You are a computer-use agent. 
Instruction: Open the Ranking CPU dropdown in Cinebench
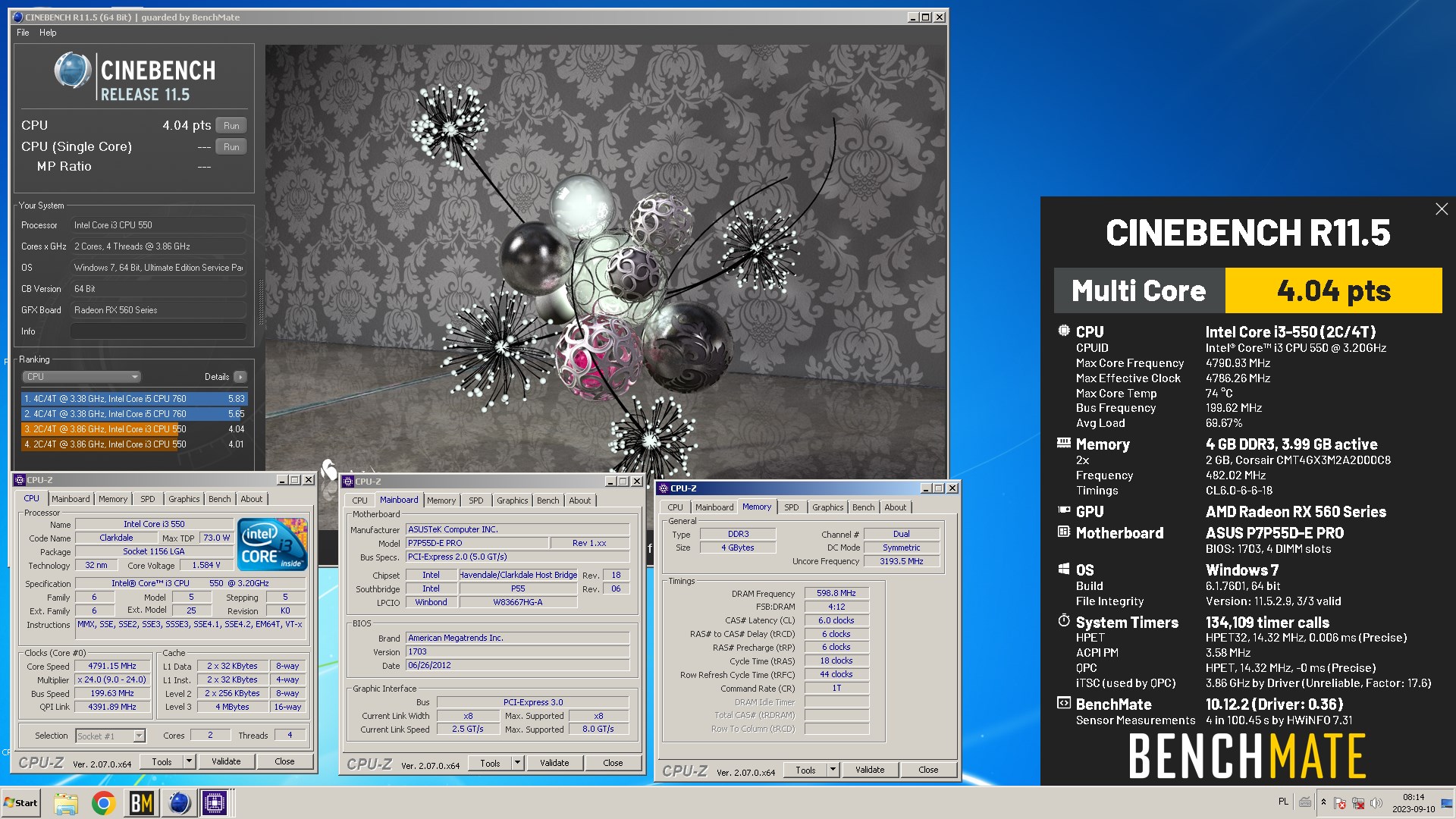point(81,377)
